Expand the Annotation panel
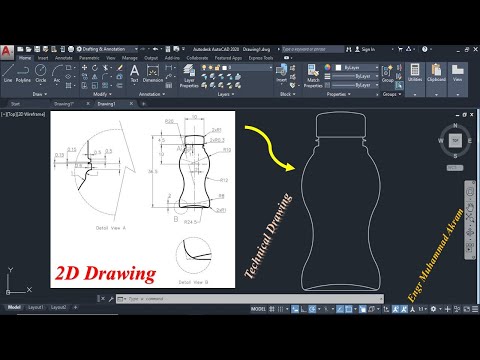 pos(152,94)
